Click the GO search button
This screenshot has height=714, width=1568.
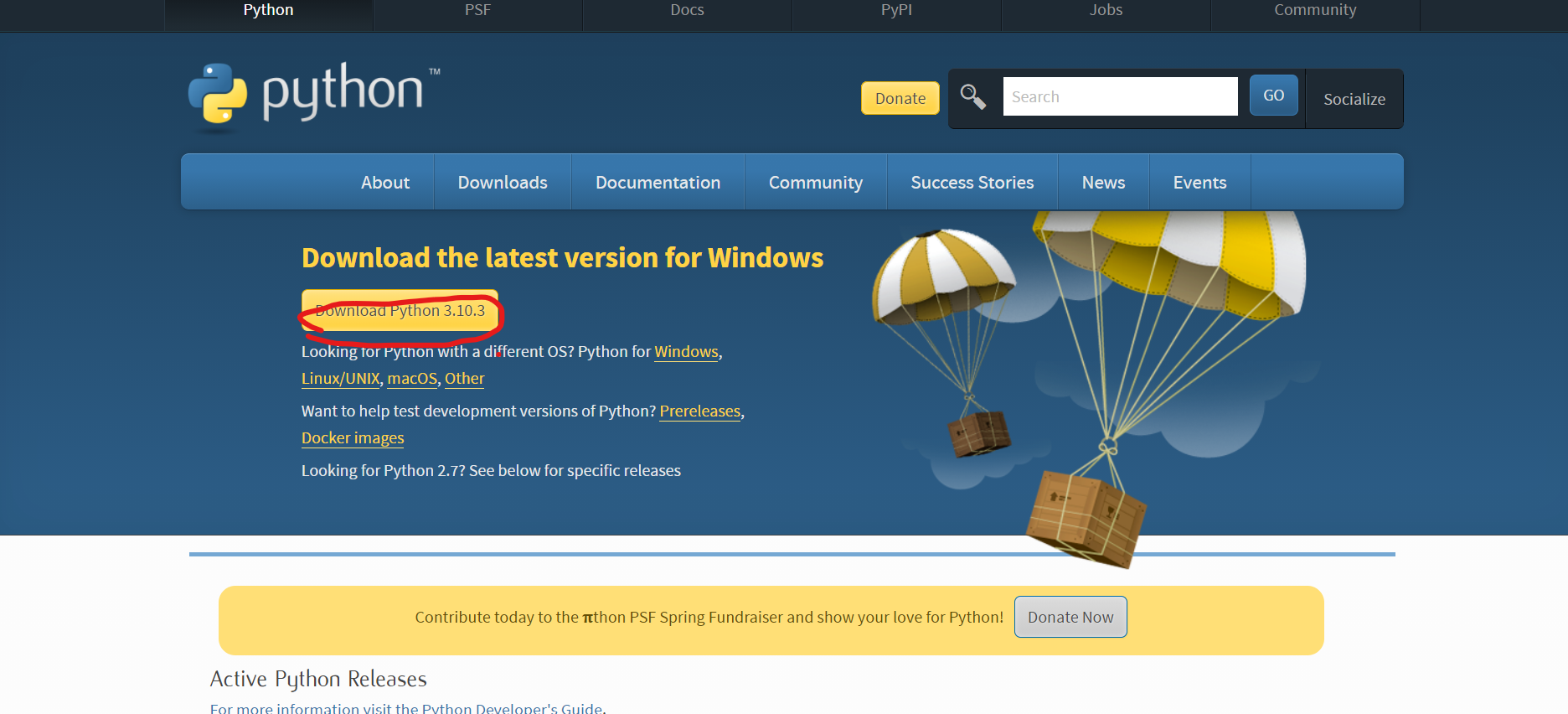(1273, 96)
